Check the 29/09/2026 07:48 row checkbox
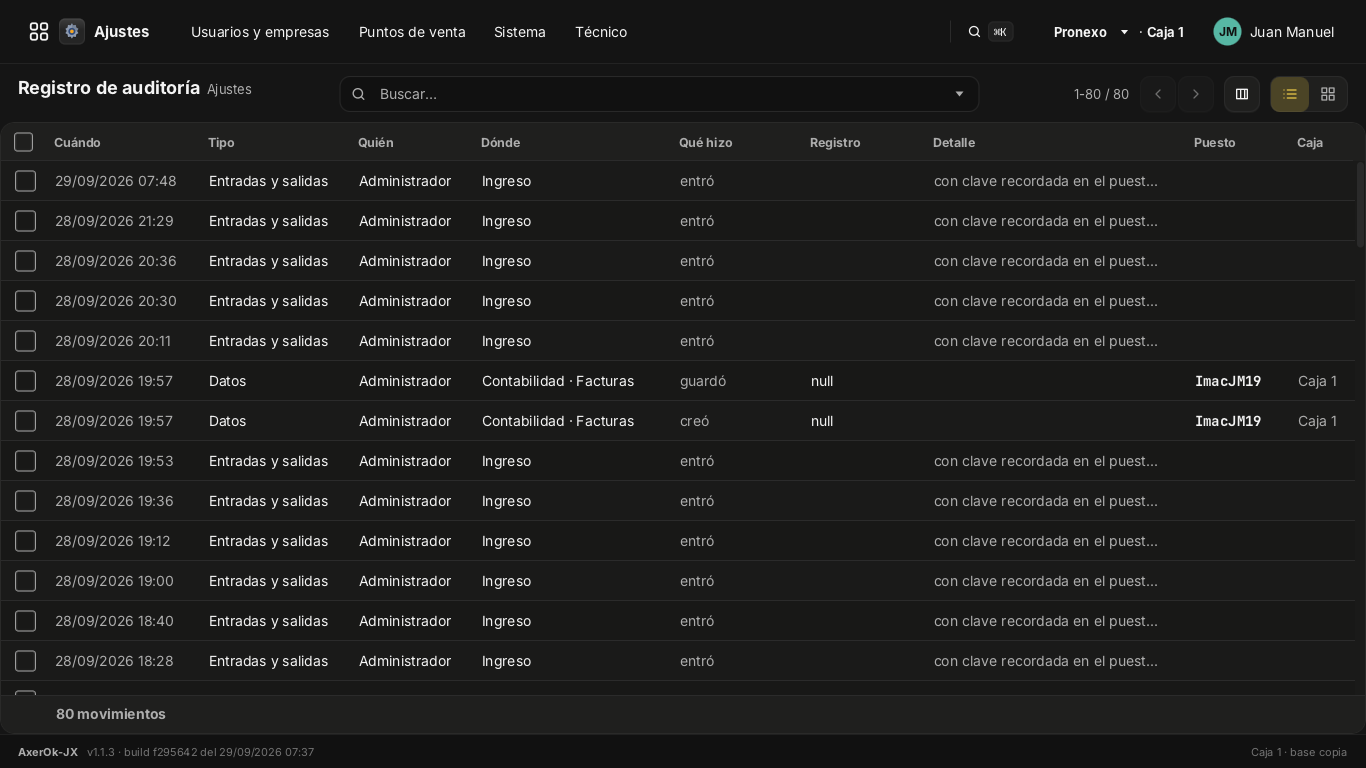 tap(26, 181)
